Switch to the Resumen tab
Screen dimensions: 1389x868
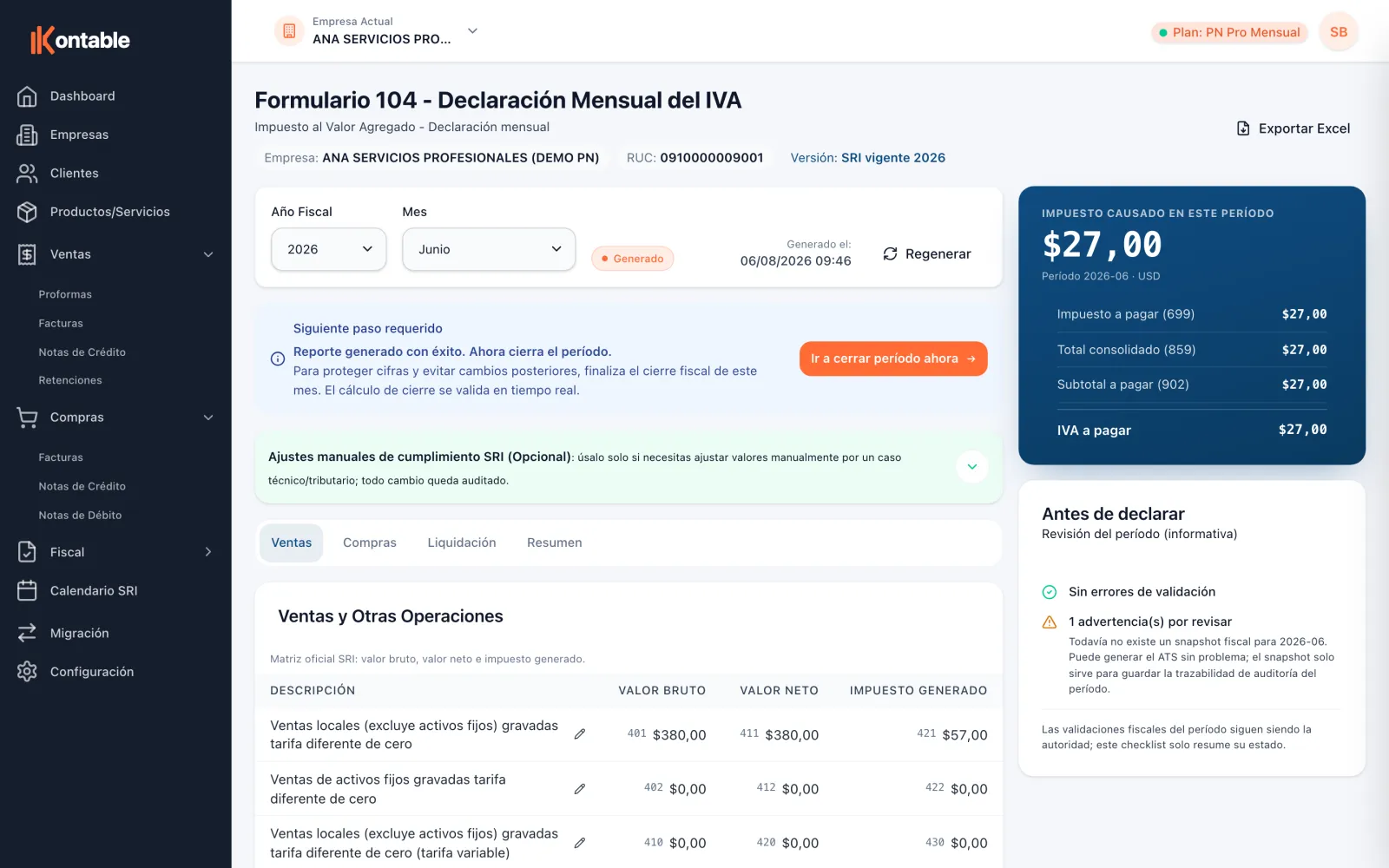point(555,542)
